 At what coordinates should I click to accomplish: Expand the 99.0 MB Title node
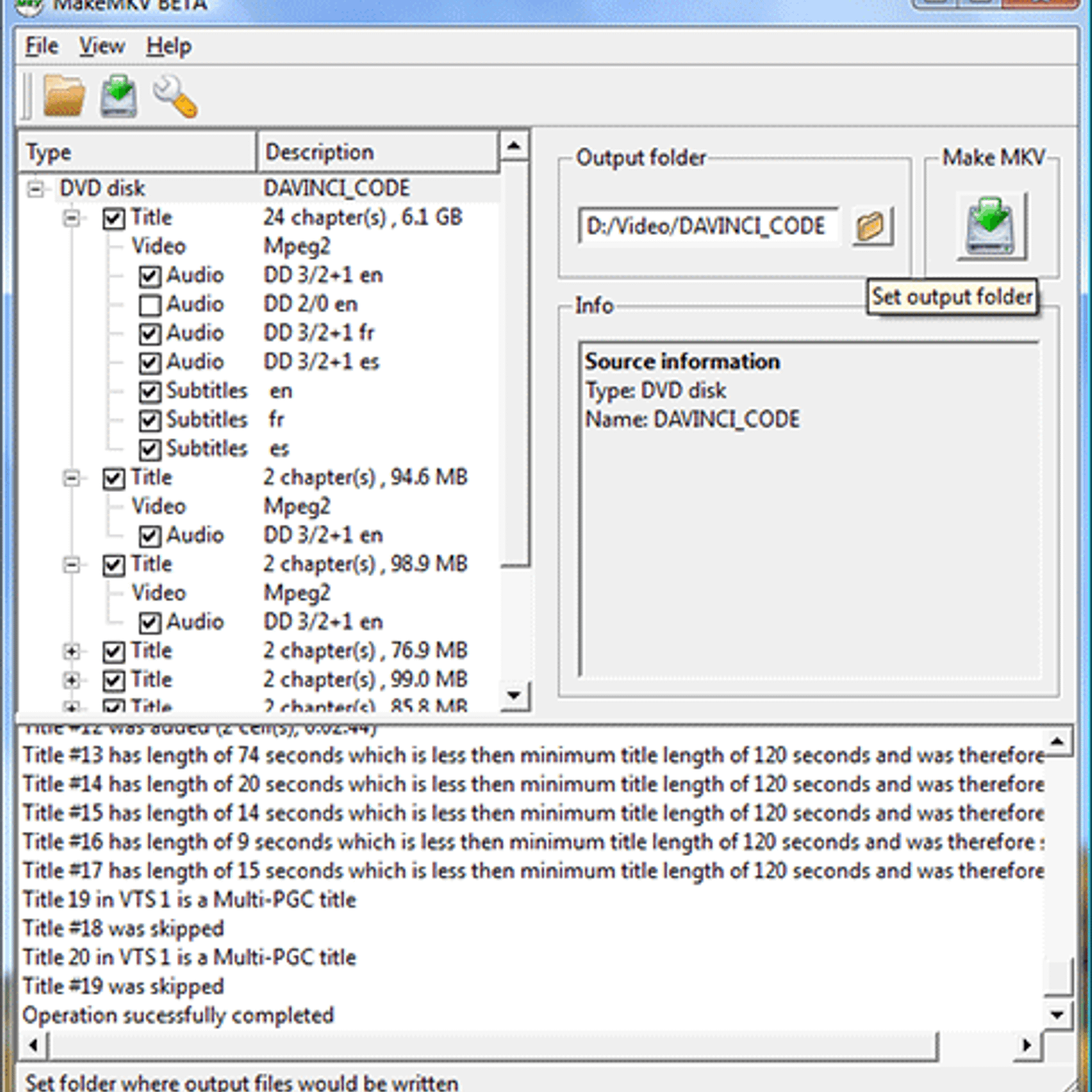click(x=72, y=680)
